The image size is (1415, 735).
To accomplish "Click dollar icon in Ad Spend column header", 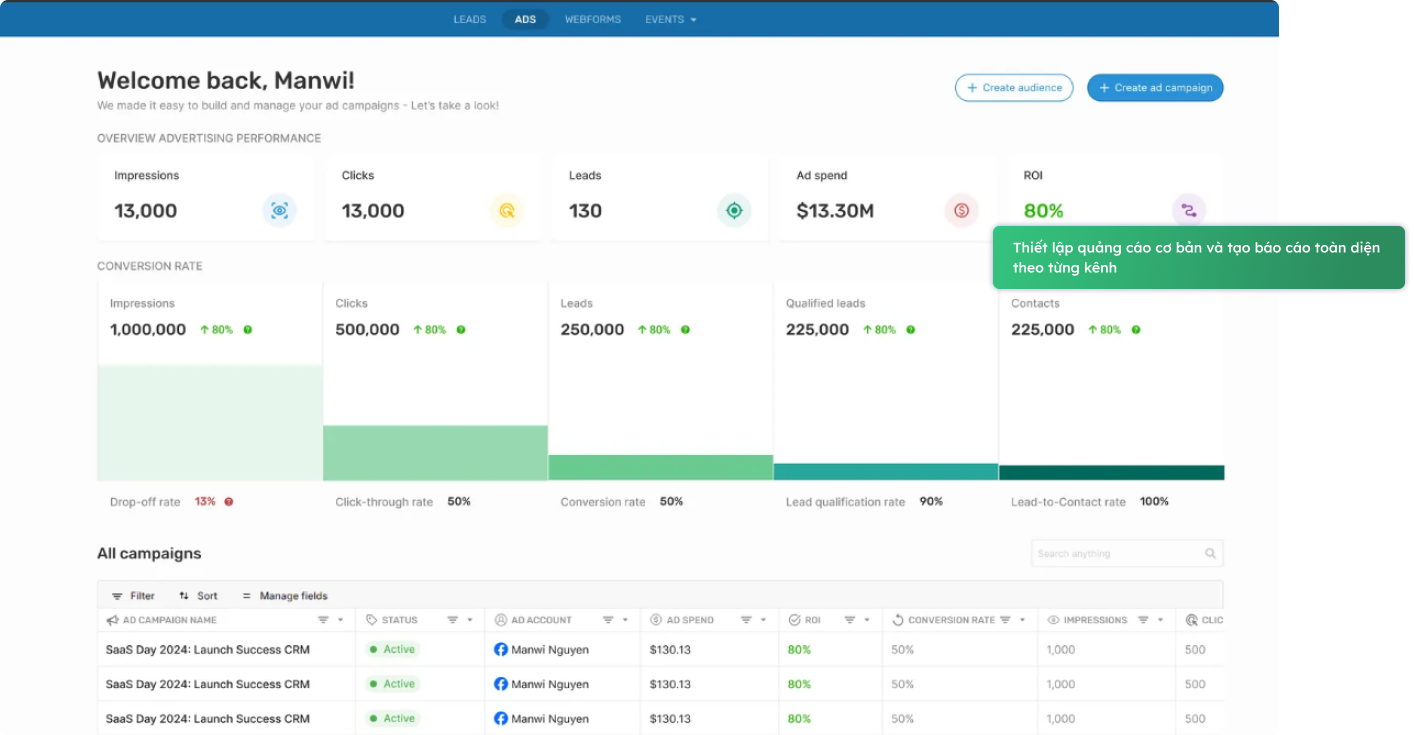I will pyautogui.click(x=656, y=620).
